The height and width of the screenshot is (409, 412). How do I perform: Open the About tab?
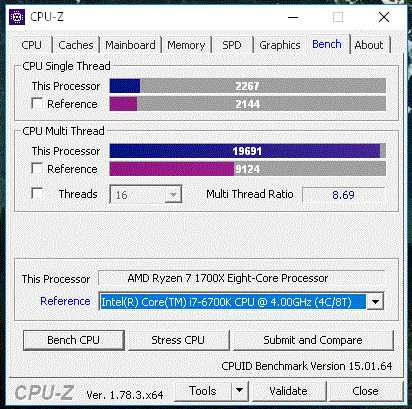pyautogui.click(x=369, y=45)
